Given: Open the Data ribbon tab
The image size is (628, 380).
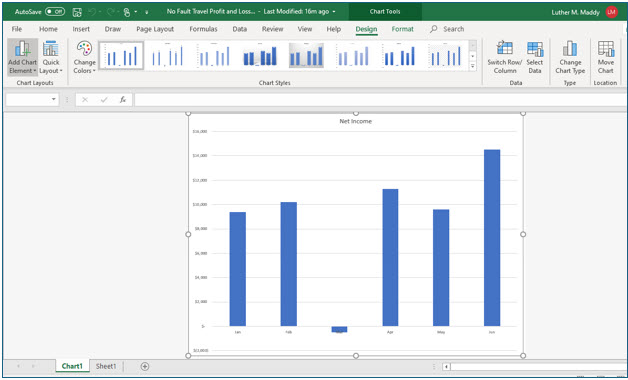Looking at the screenshot, I should coord(240,29).
